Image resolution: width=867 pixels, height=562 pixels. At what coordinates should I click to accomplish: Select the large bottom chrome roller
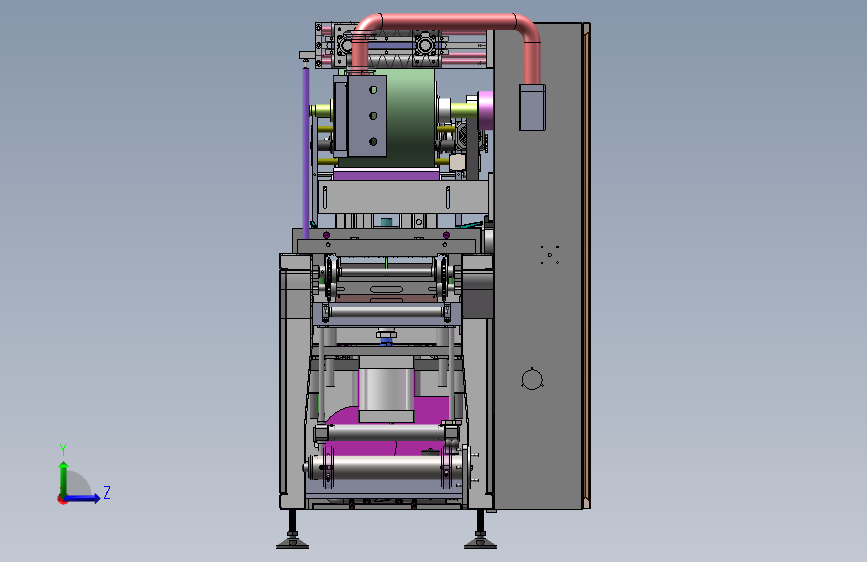pos(387,467)
